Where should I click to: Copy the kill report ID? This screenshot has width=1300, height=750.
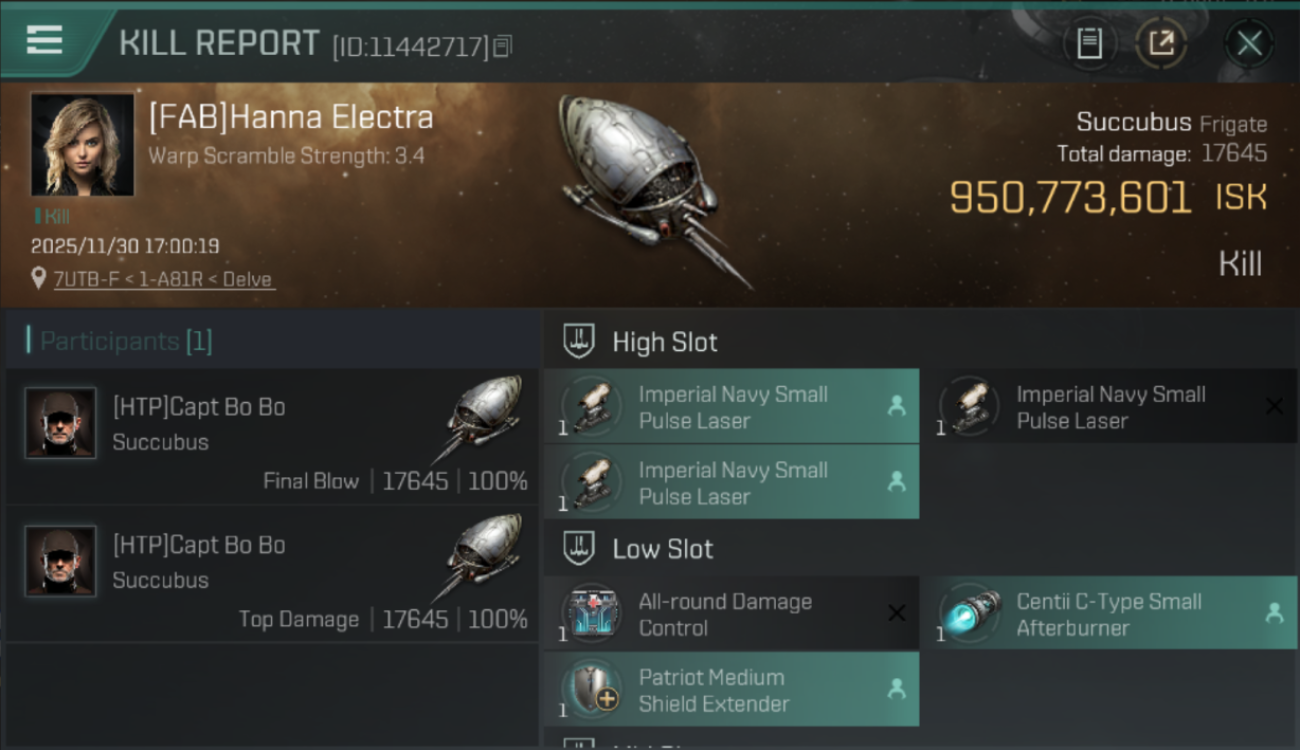(502, 46)
